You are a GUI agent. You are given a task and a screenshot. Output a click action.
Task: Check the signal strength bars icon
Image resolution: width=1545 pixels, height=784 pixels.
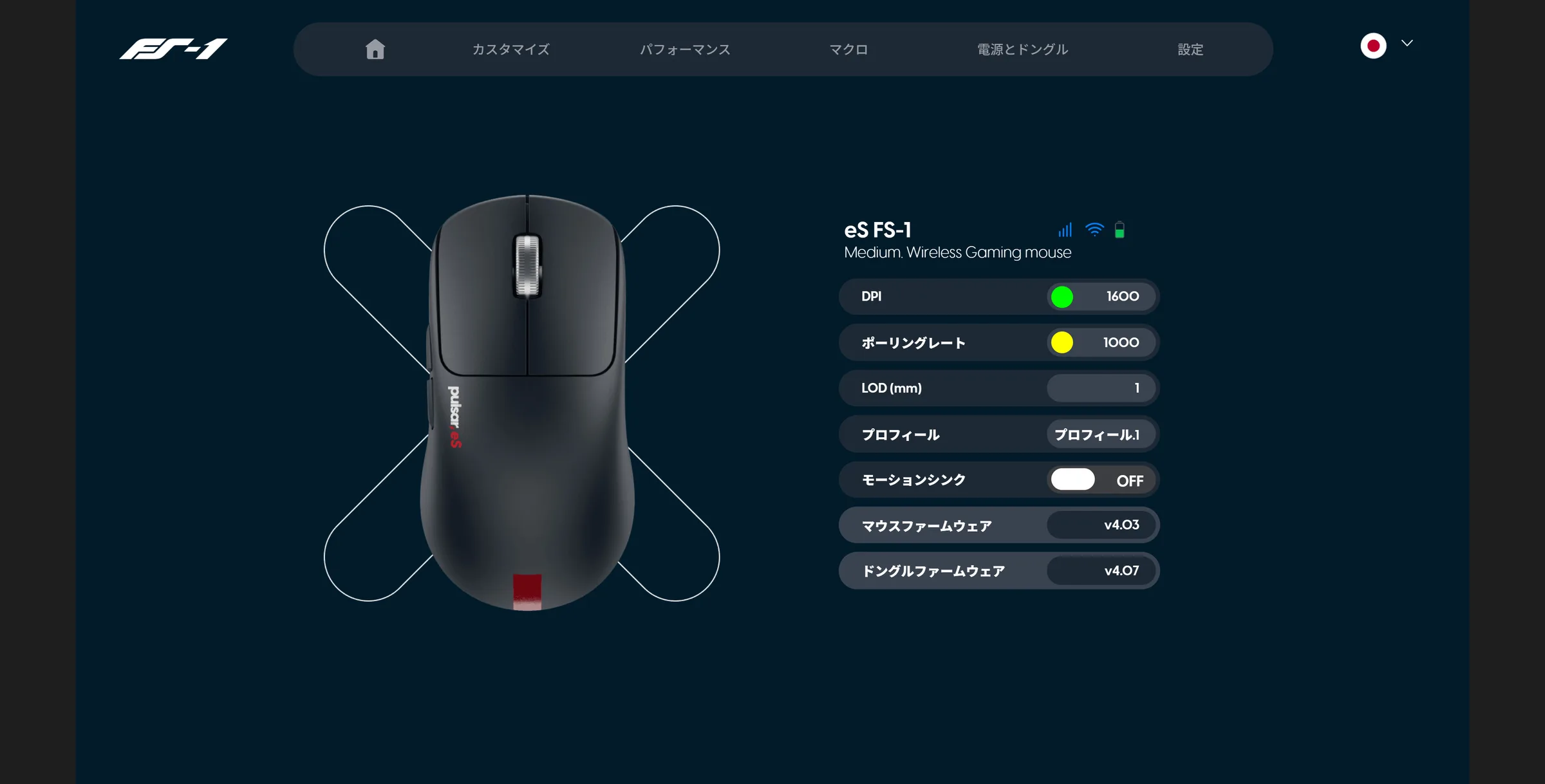[1065, 230]
